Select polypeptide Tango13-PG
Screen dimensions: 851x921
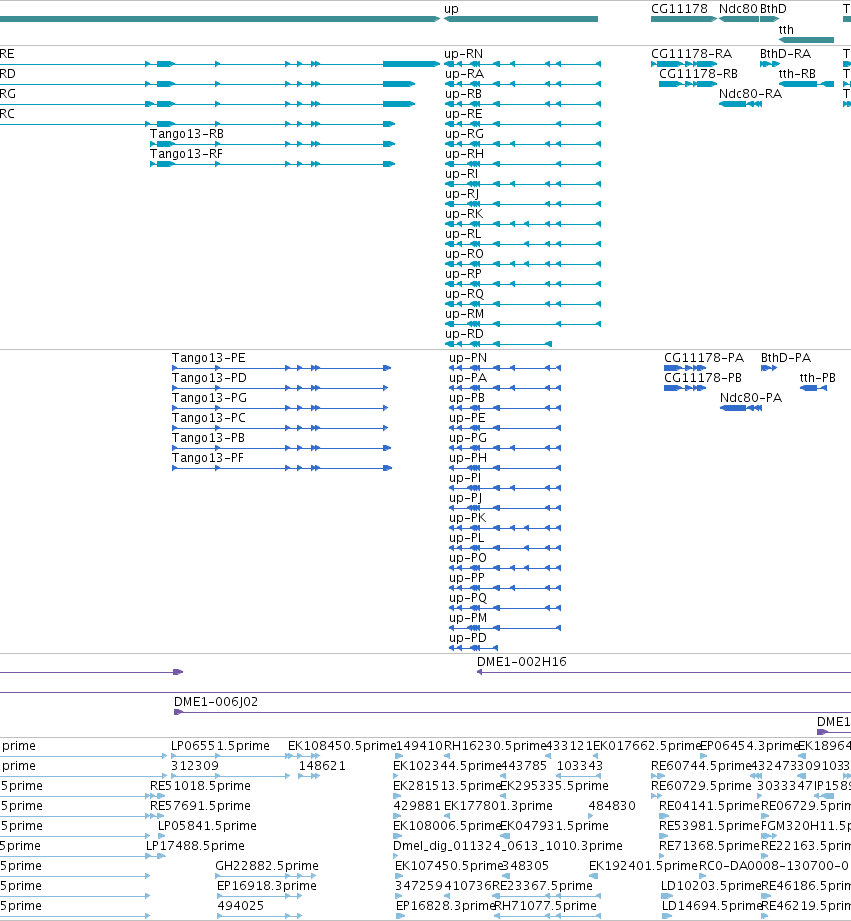[209, 398]
